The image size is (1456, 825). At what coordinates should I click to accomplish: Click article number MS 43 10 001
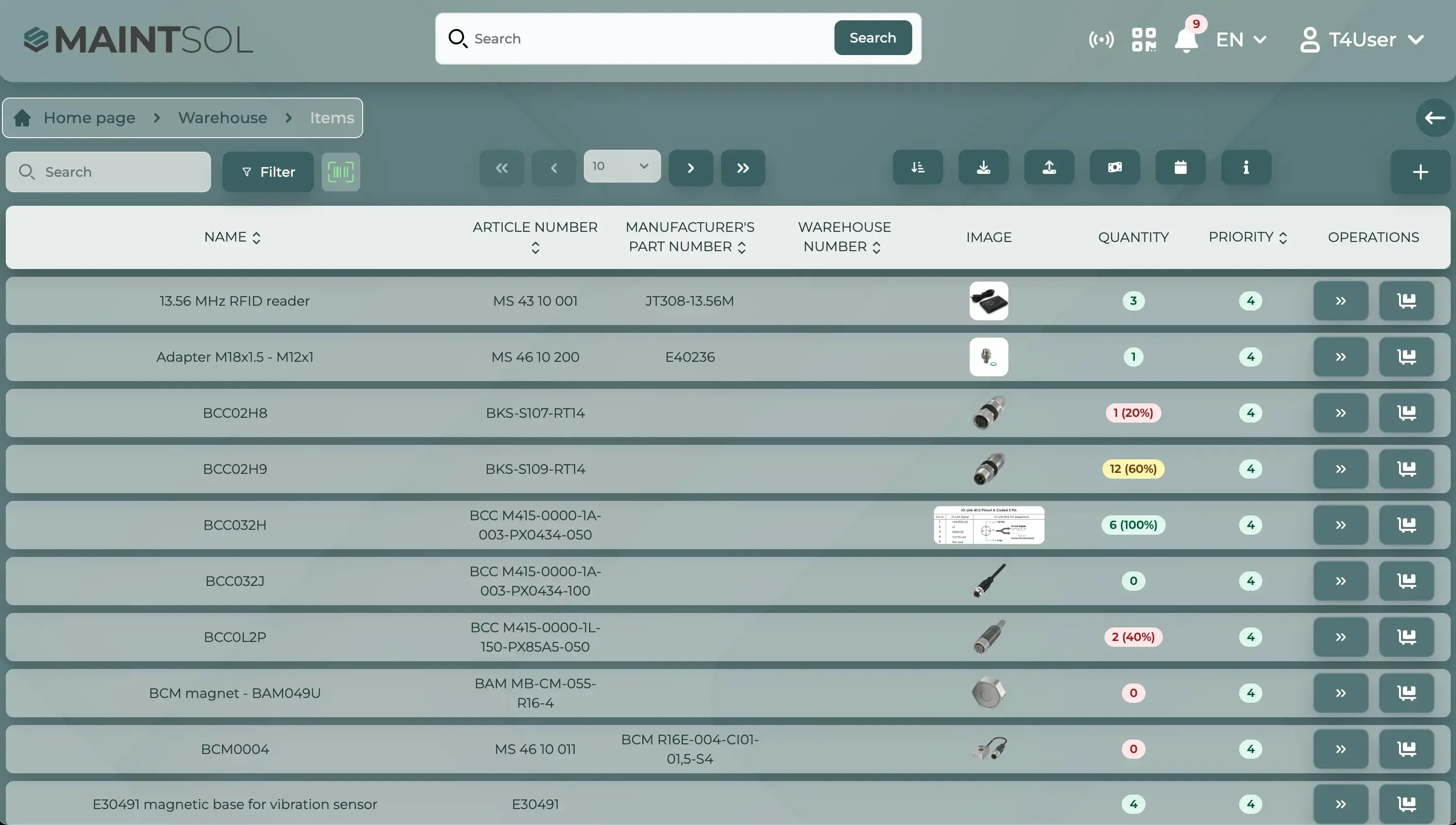(535, 301)
